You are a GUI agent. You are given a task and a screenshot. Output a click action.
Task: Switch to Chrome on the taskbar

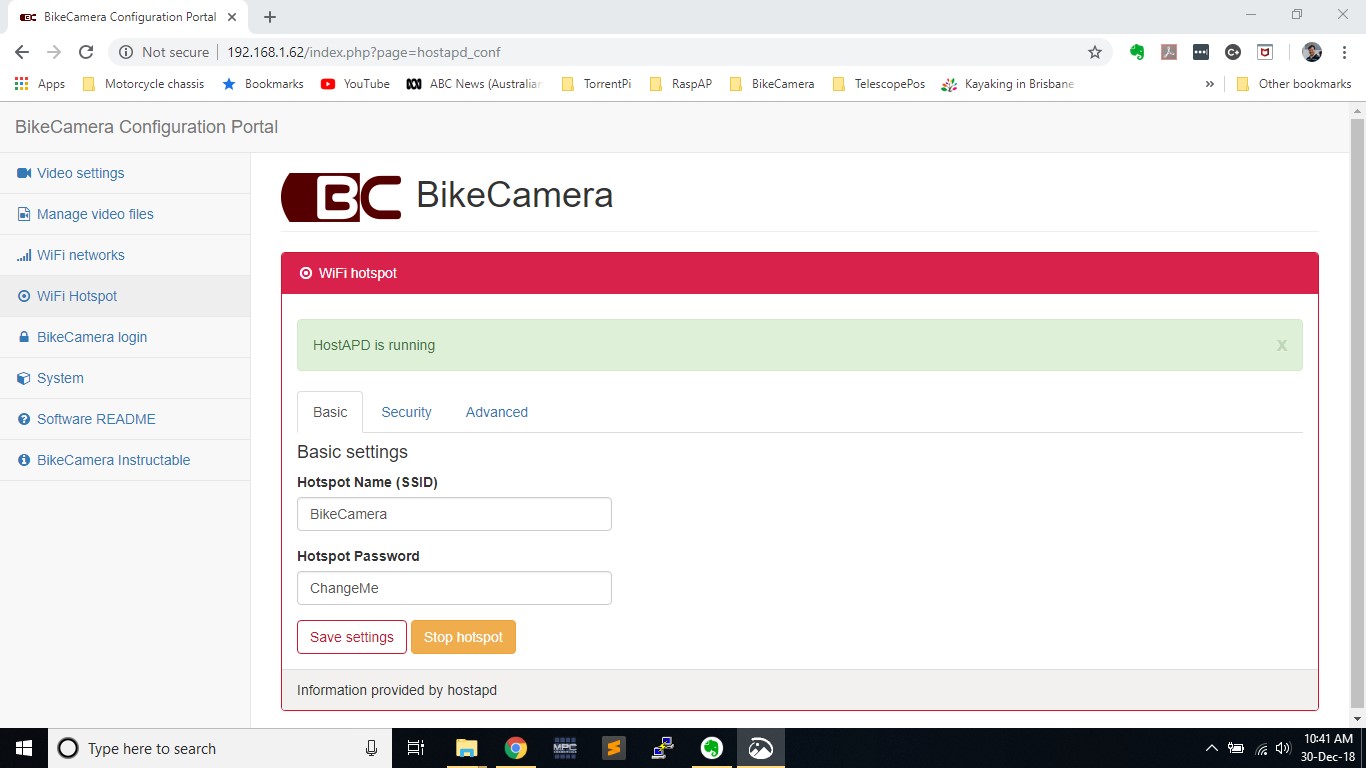pyautogui.click(x=515, y=748)
